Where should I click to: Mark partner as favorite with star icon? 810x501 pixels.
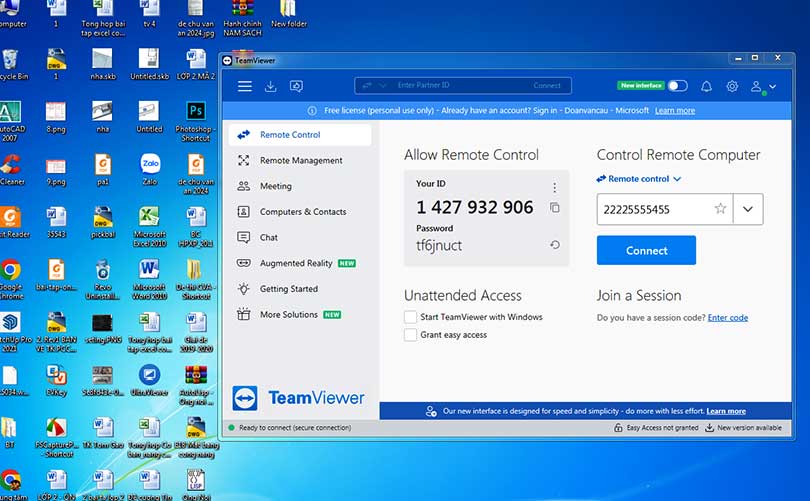[x=720, y=209]
